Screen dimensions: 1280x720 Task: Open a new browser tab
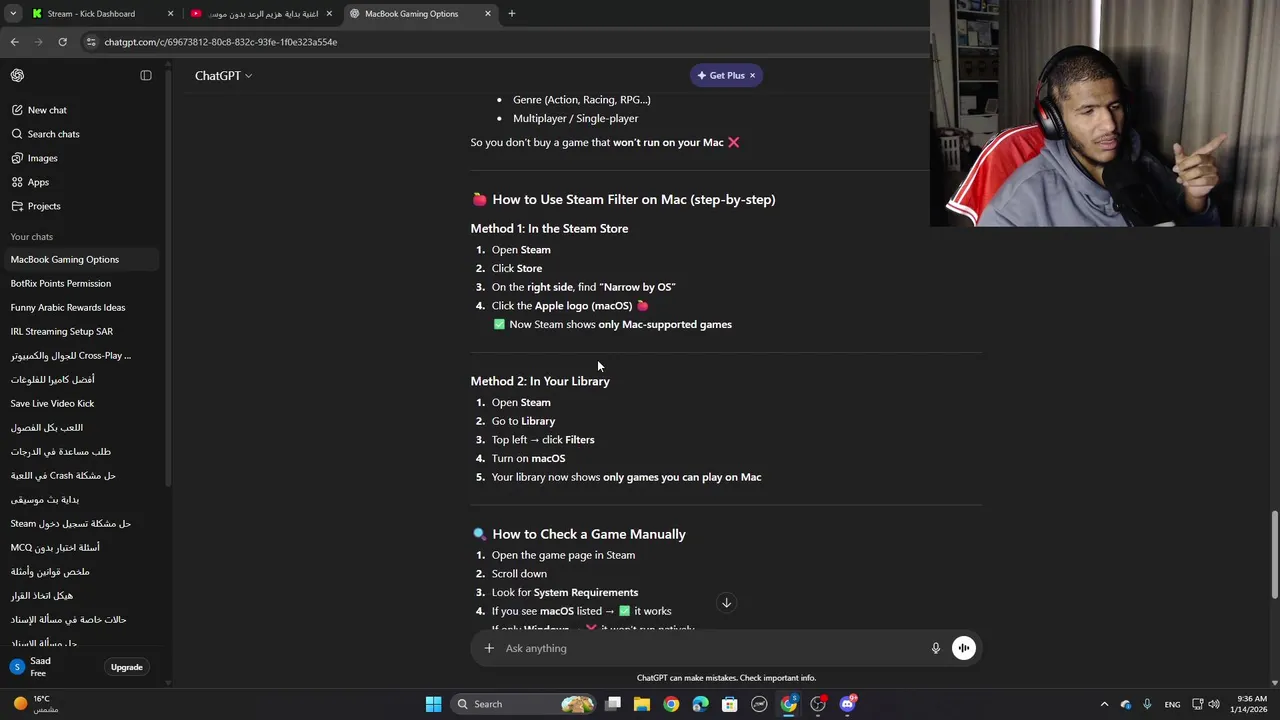tap(512, 14)
